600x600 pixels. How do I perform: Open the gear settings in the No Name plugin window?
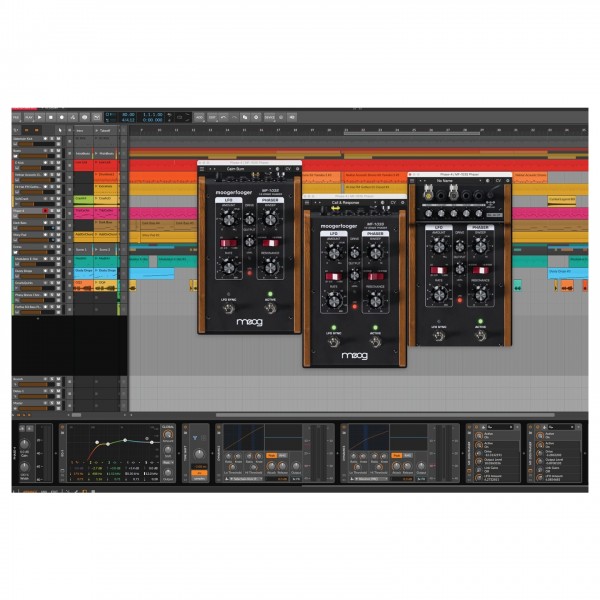pyautogui.click(x=508, y=181)
